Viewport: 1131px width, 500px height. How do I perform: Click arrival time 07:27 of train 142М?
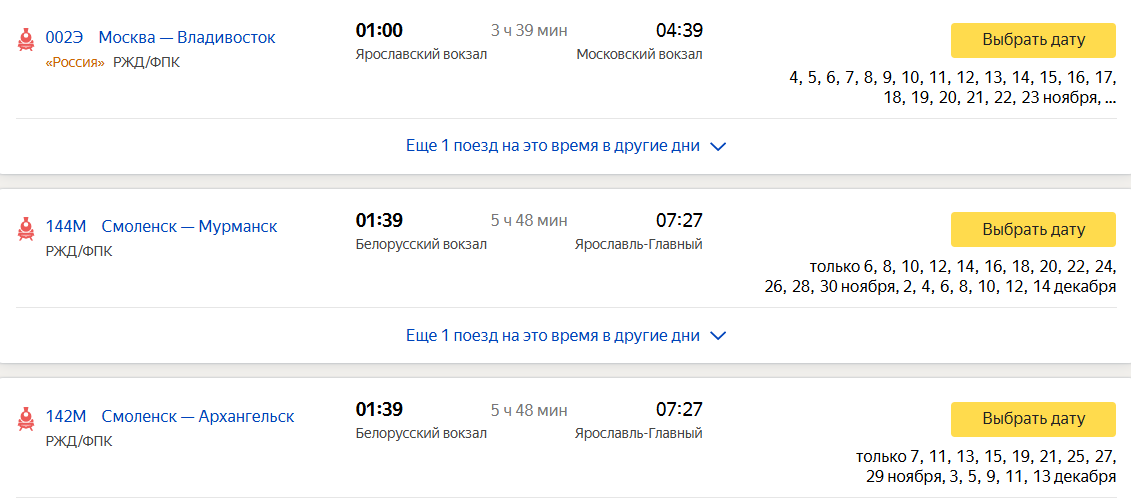point(679,410)
